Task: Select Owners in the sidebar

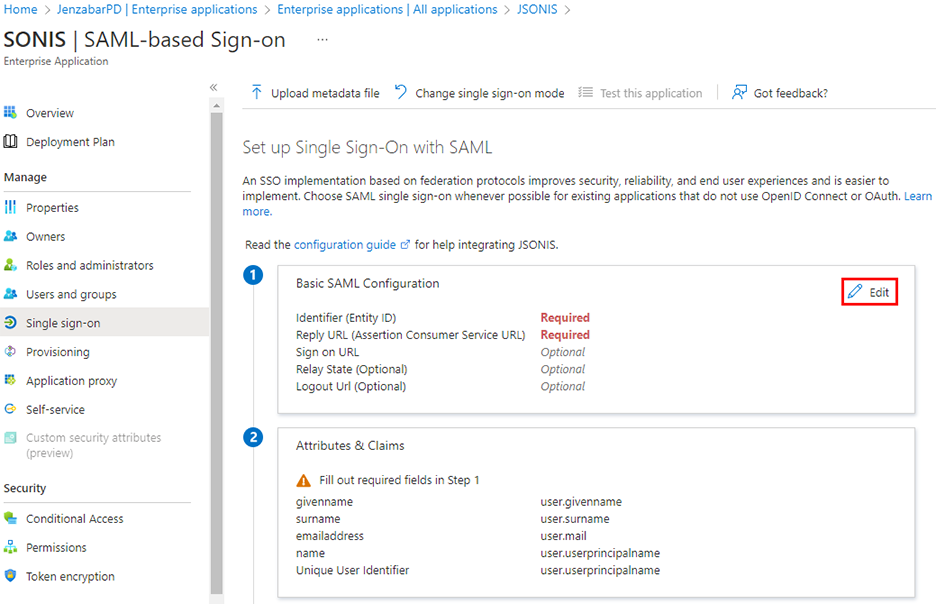Action: tap(48, 236)
